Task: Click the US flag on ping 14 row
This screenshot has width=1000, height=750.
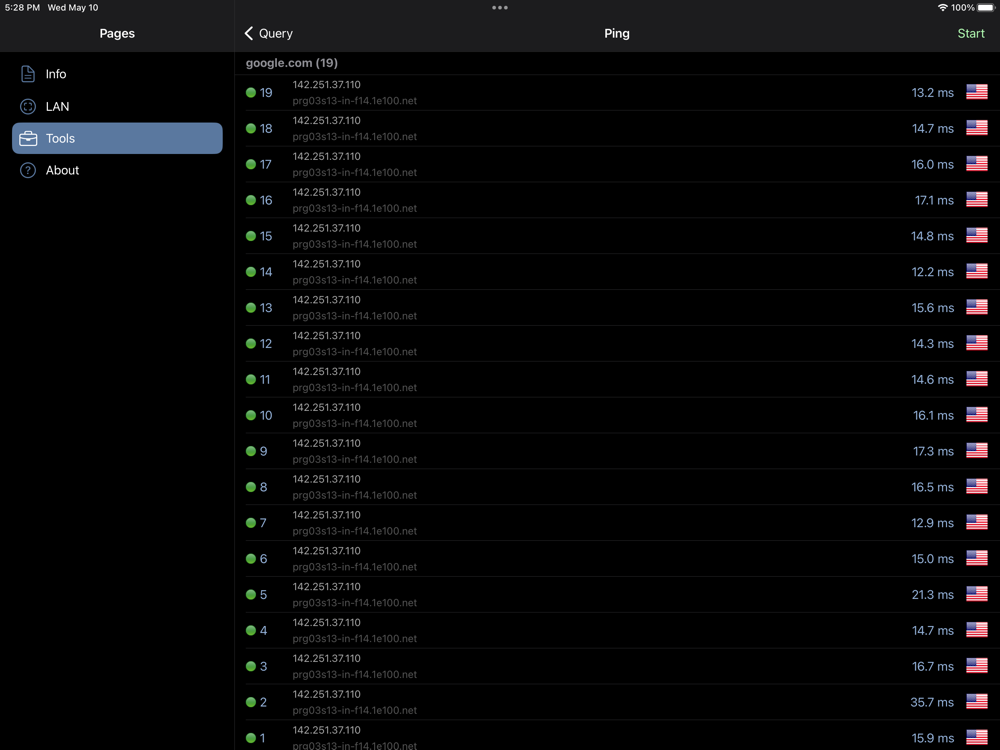Action: (x=976, y=272)
